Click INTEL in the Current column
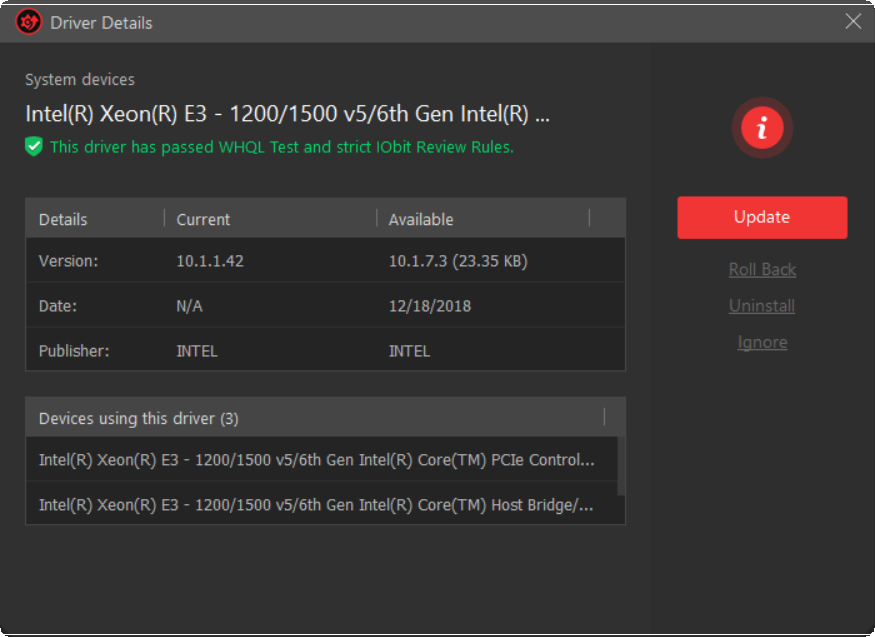This screenshot has height=637, width=875. [x=197, y=351]
